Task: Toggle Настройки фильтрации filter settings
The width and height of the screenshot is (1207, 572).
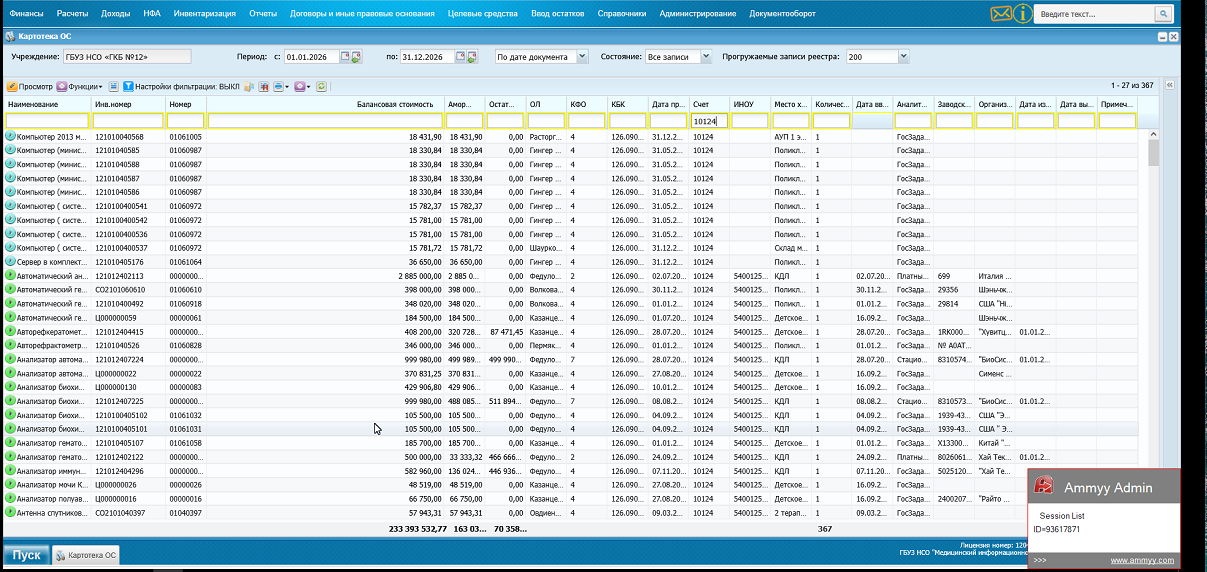Action: (181, 87)
